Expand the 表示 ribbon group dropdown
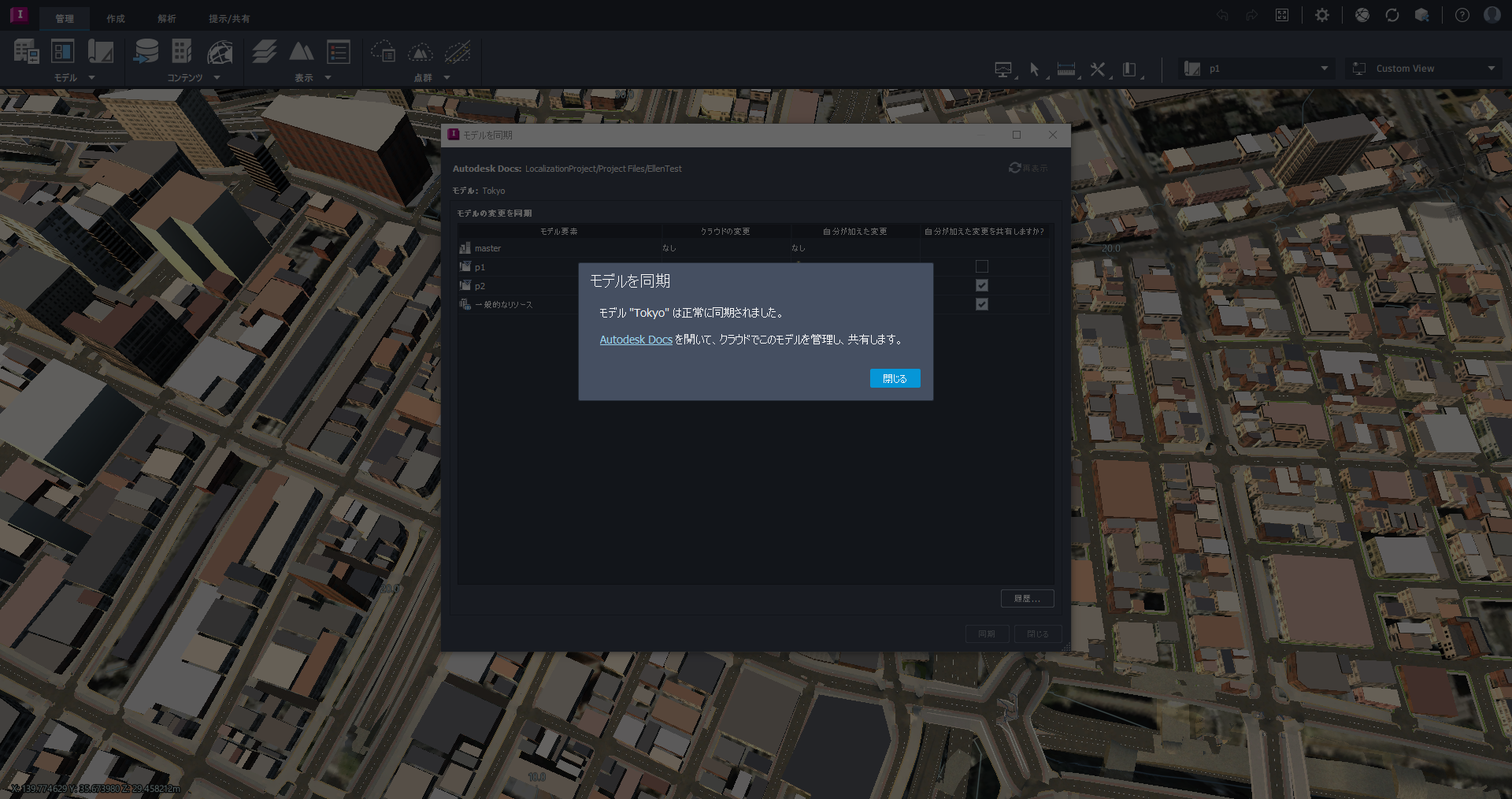Viewport: 1512px width, 799px height. click(x=328, y=78)
